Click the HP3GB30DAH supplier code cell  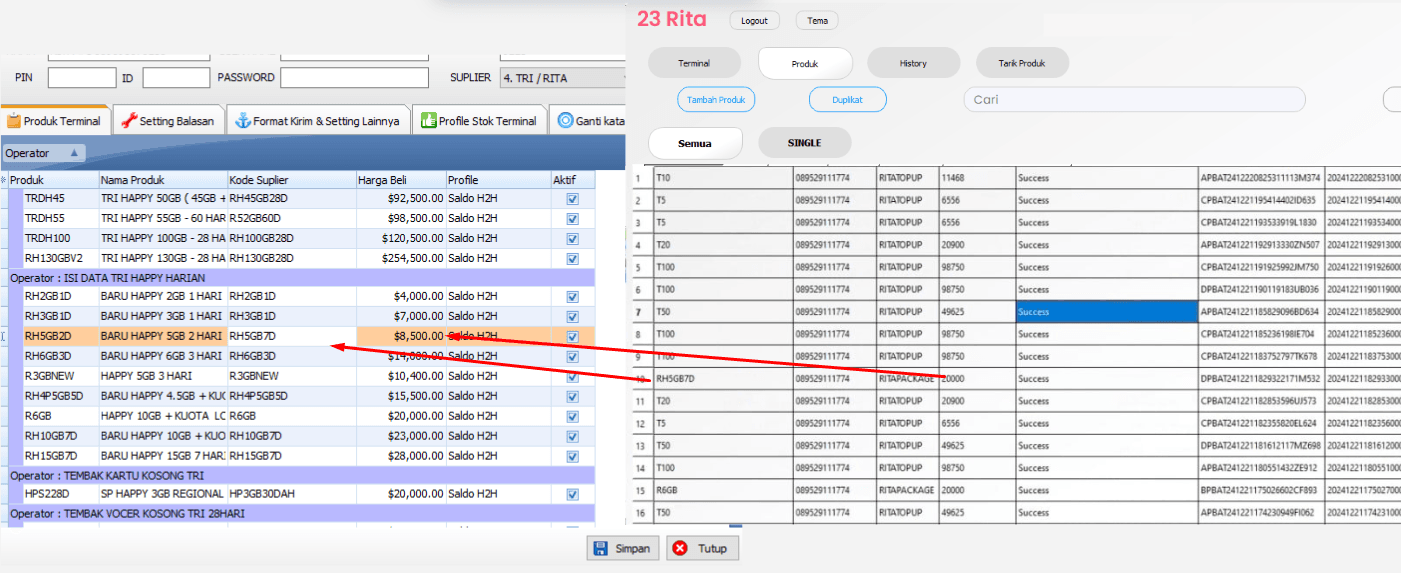tap(291, 494)
